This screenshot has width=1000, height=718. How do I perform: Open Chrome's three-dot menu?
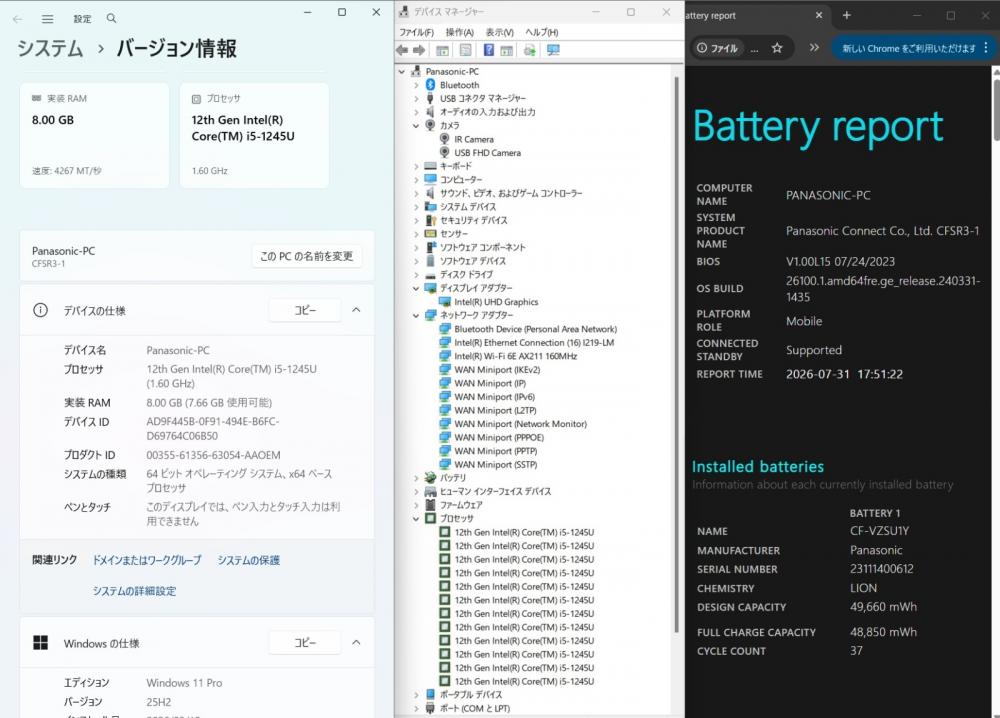[x=986, y=48]
